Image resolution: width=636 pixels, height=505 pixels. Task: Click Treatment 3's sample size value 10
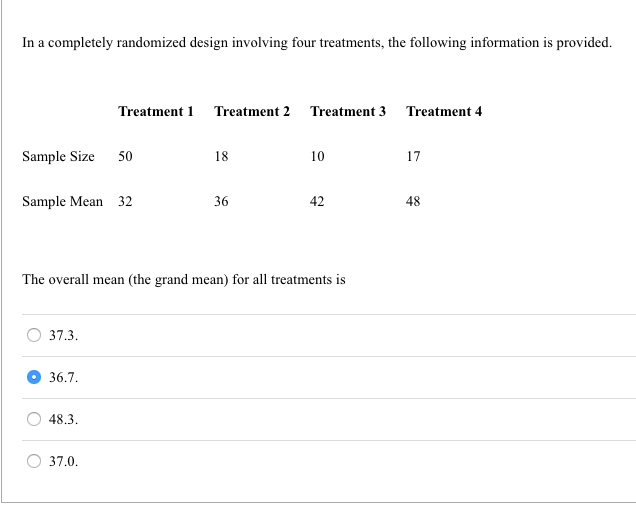tap(317, 156)
